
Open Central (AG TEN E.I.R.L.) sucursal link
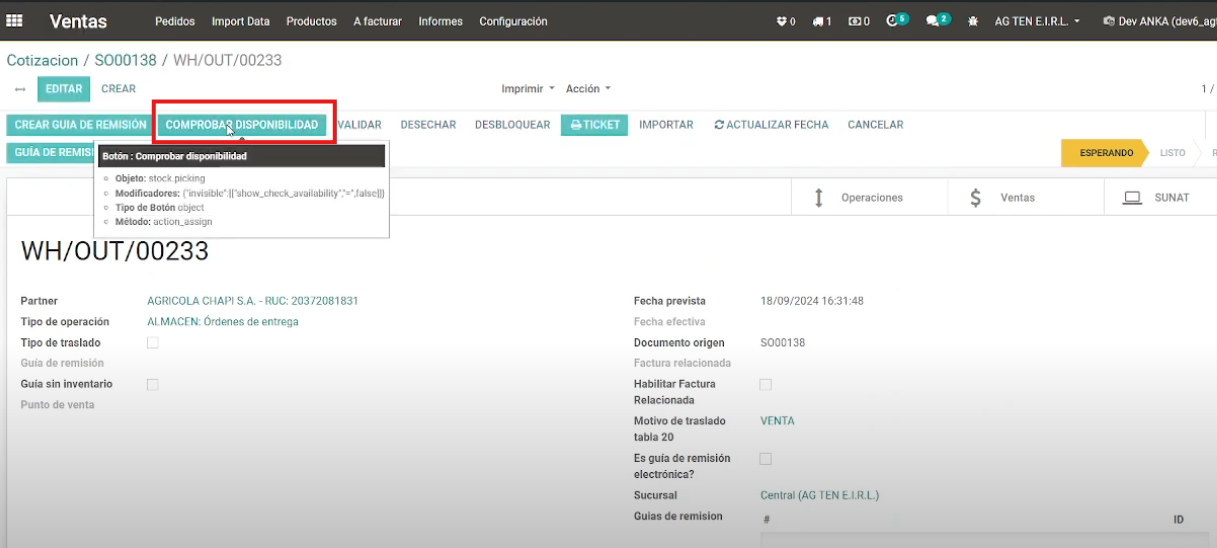coord(819,496)
